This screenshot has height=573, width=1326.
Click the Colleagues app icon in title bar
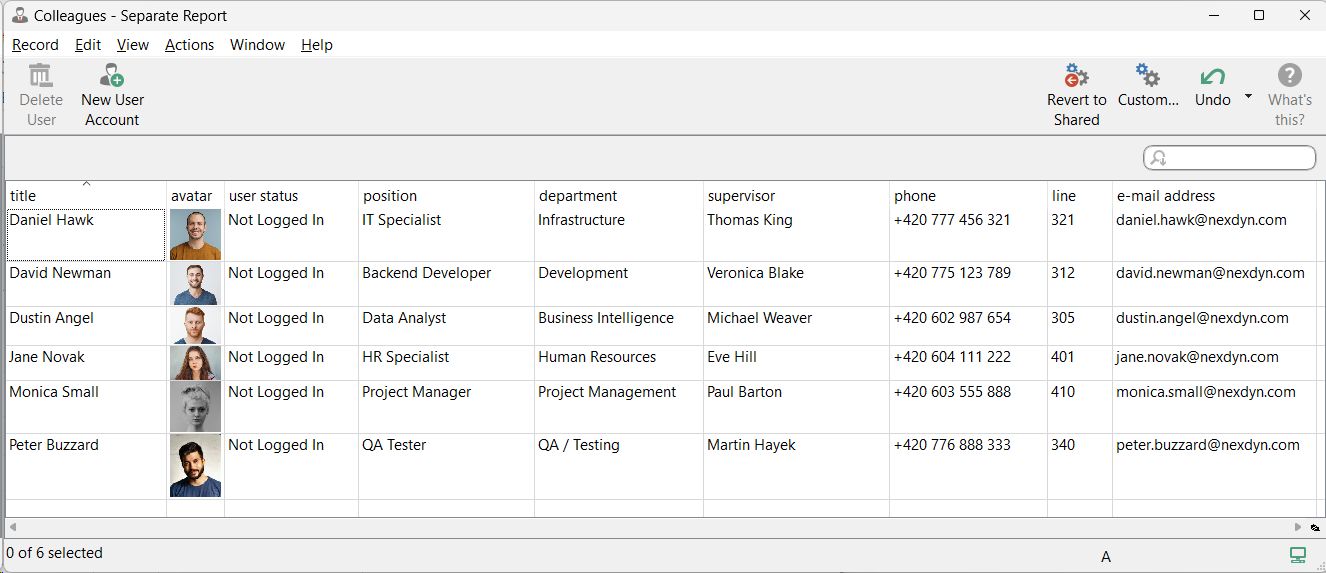click(x=19, y=15)
